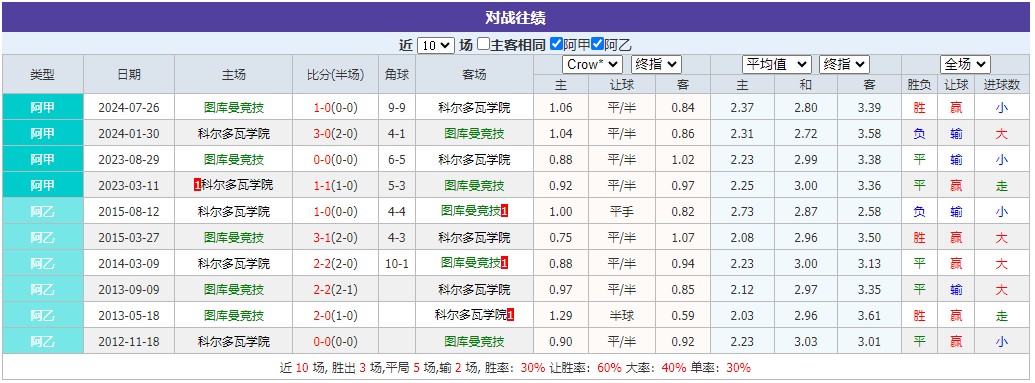Click the 类型 column header
This screenshot has height=383, width=1035.
[43, 75]
